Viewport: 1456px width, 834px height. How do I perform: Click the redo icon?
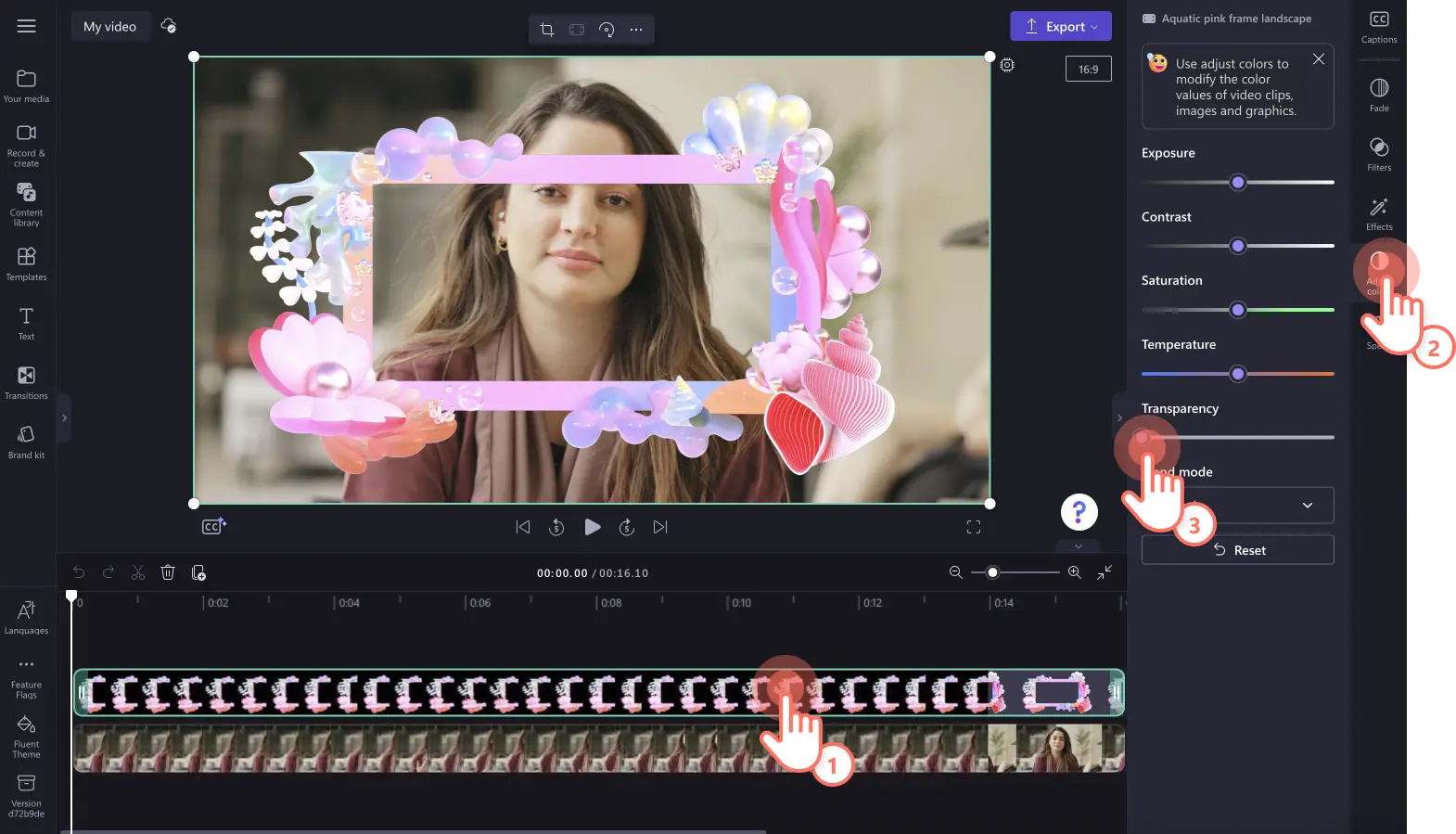pos(109,572)
